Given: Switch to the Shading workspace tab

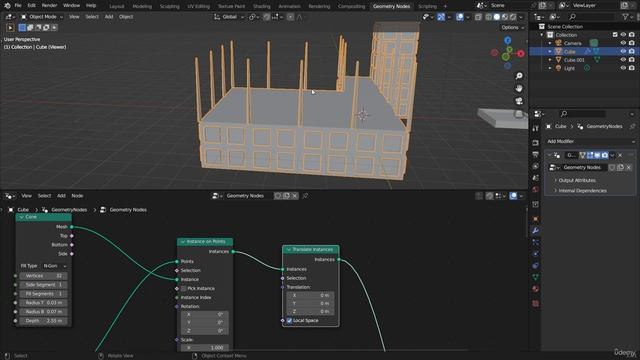Looking at the screenshot, I should point(262,6).
